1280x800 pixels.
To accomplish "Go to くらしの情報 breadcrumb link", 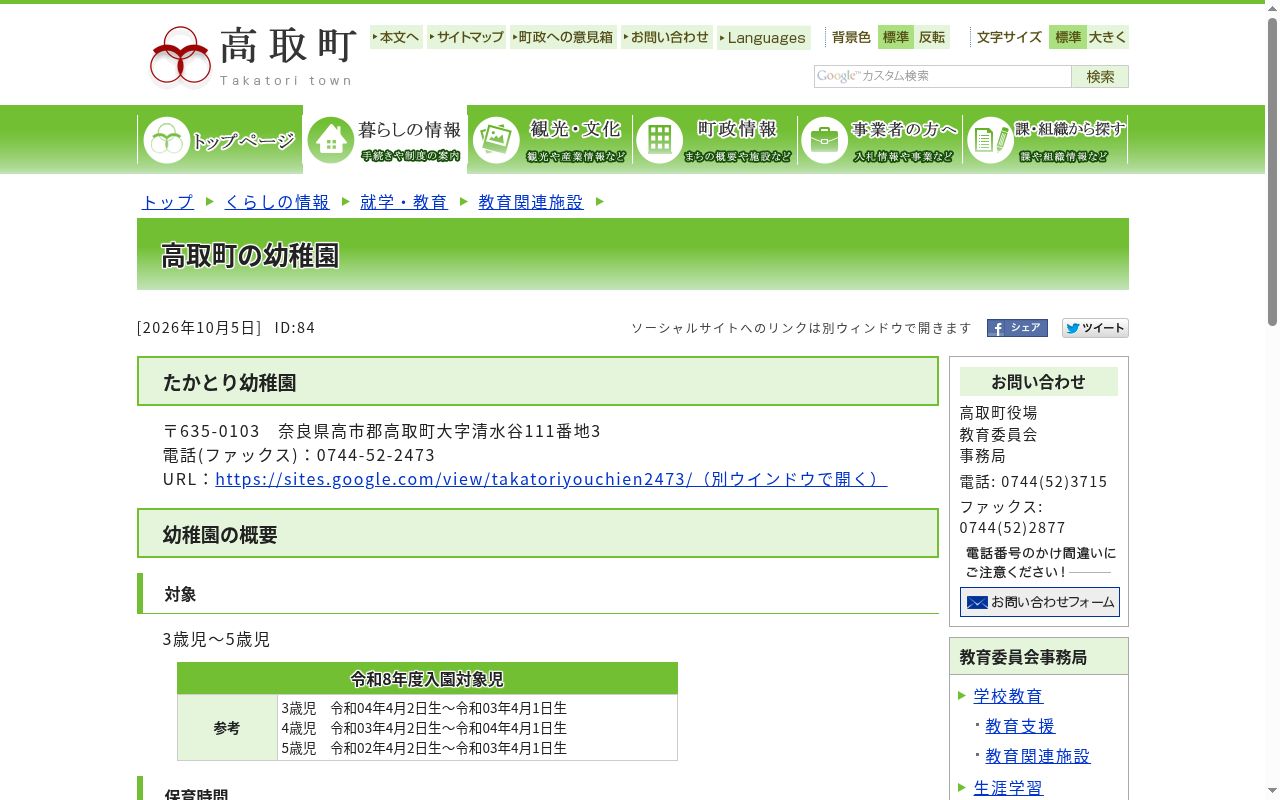I will click(x=277, y=202).
